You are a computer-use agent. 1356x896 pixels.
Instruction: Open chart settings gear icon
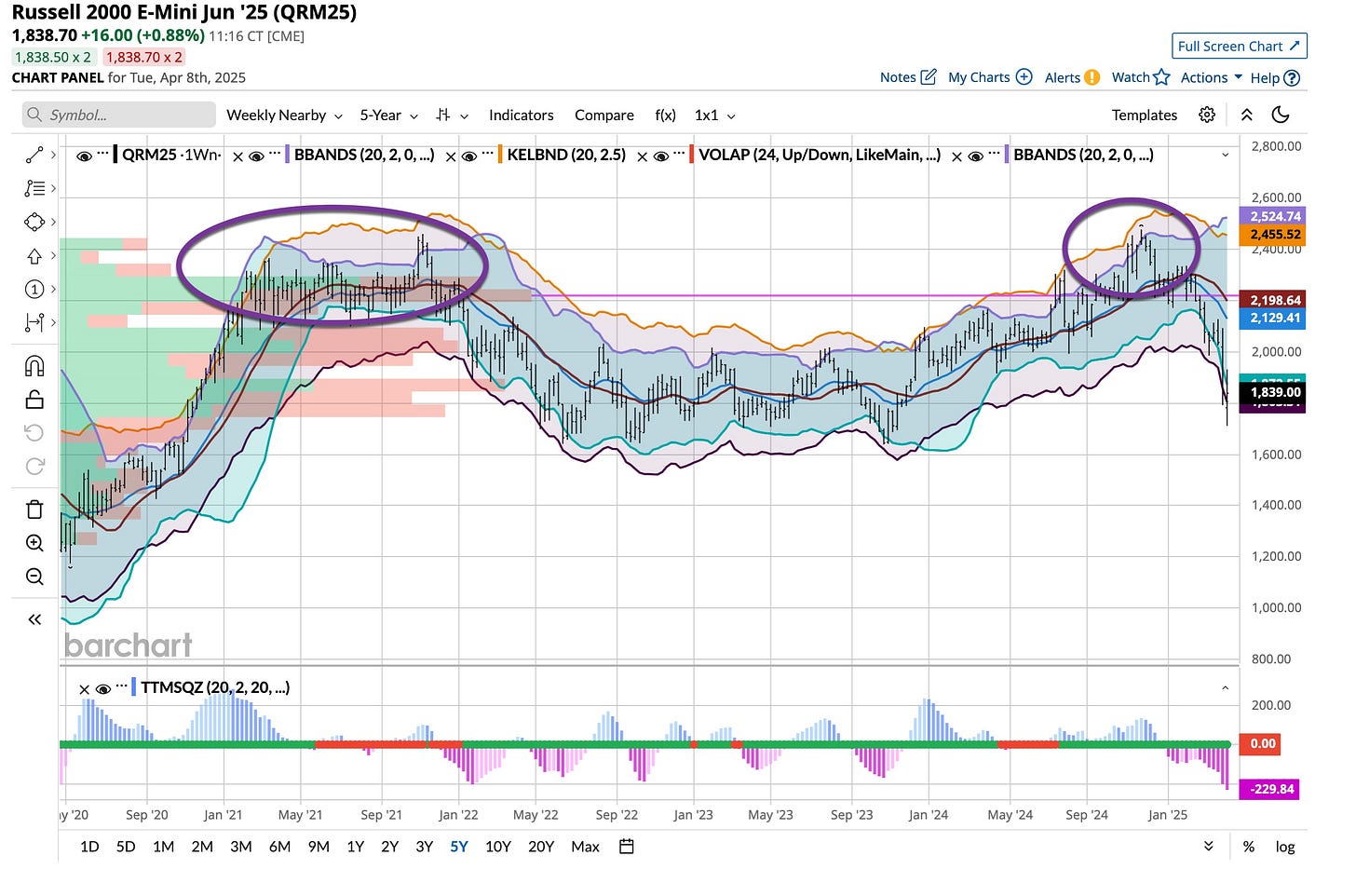tap(1207, 115)
